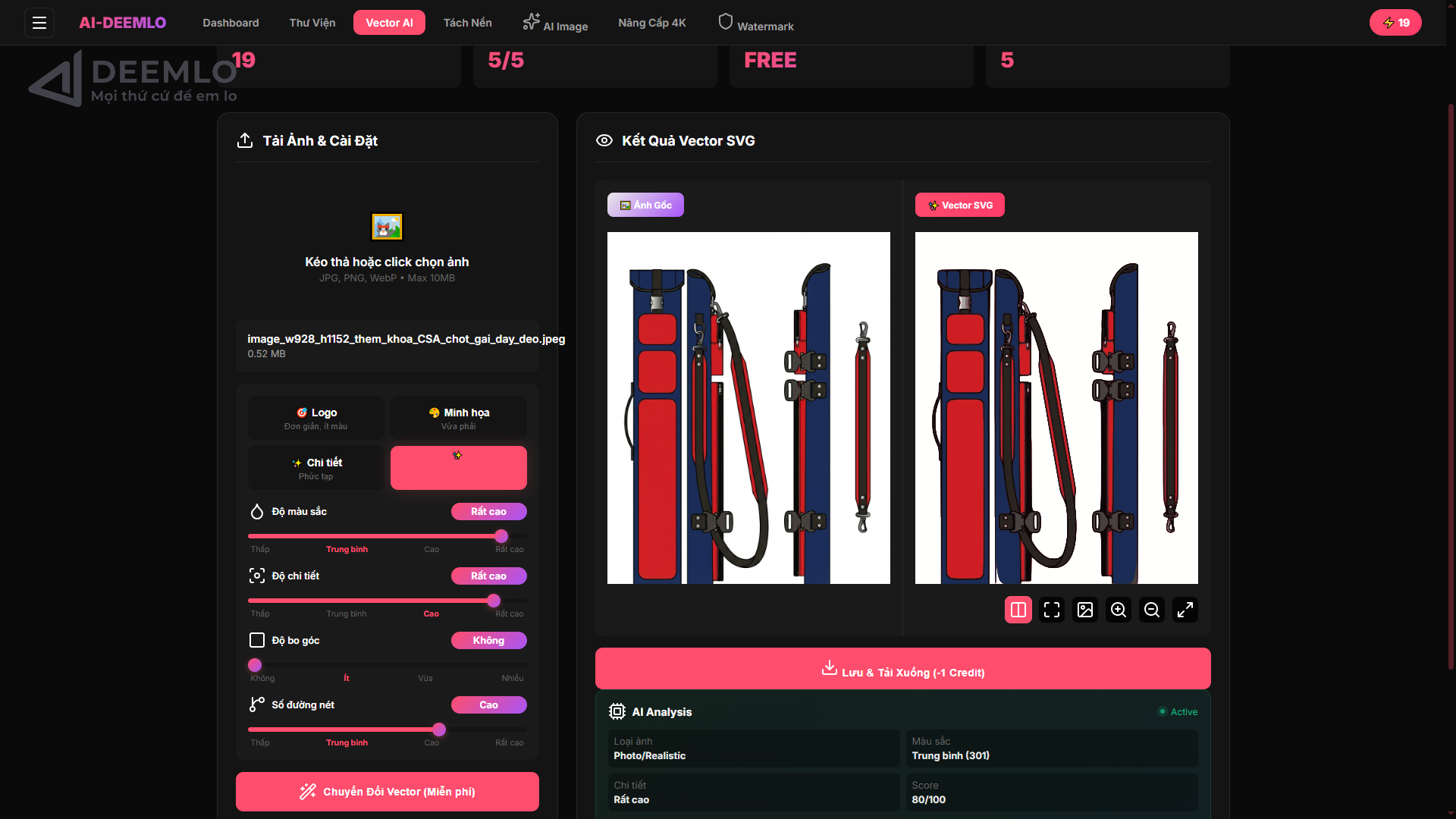Zoom out on vector preview

pyautogui.click(x=1152, y=610)
